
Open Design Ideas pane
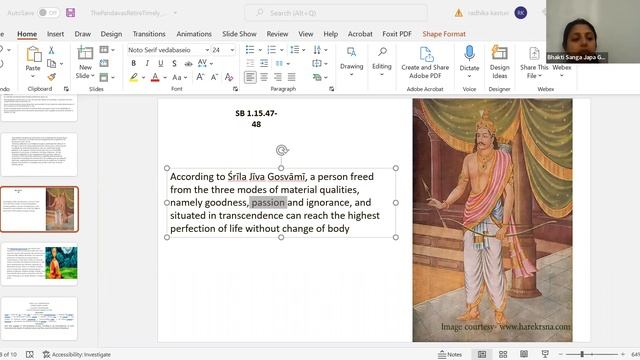(500, 62)
